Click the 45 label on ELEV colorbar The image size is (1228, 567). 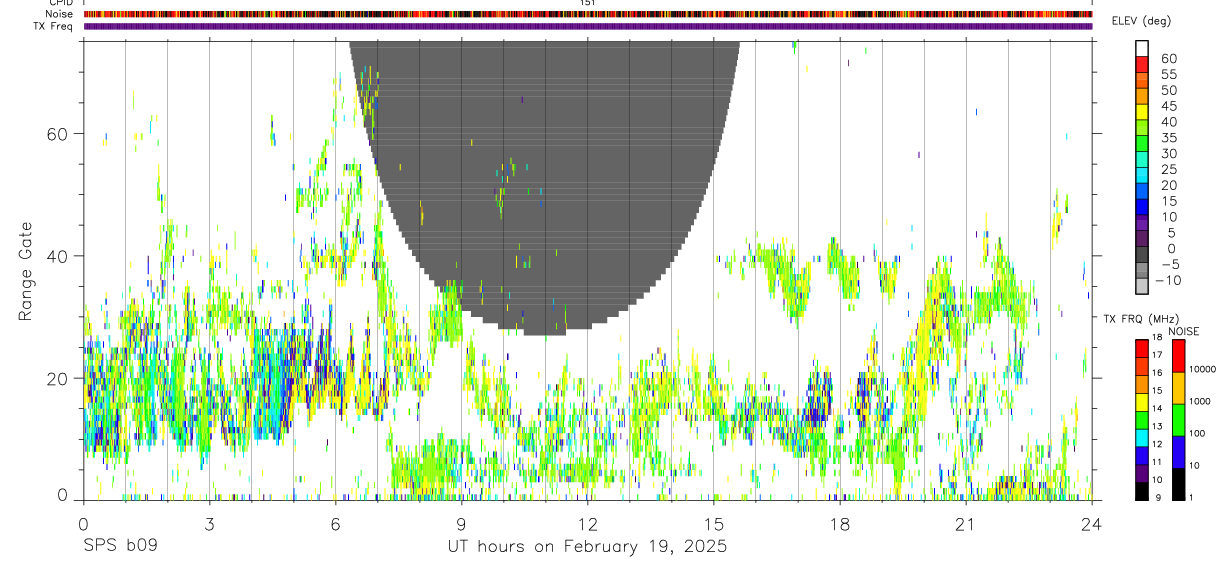pos(1169,106)
